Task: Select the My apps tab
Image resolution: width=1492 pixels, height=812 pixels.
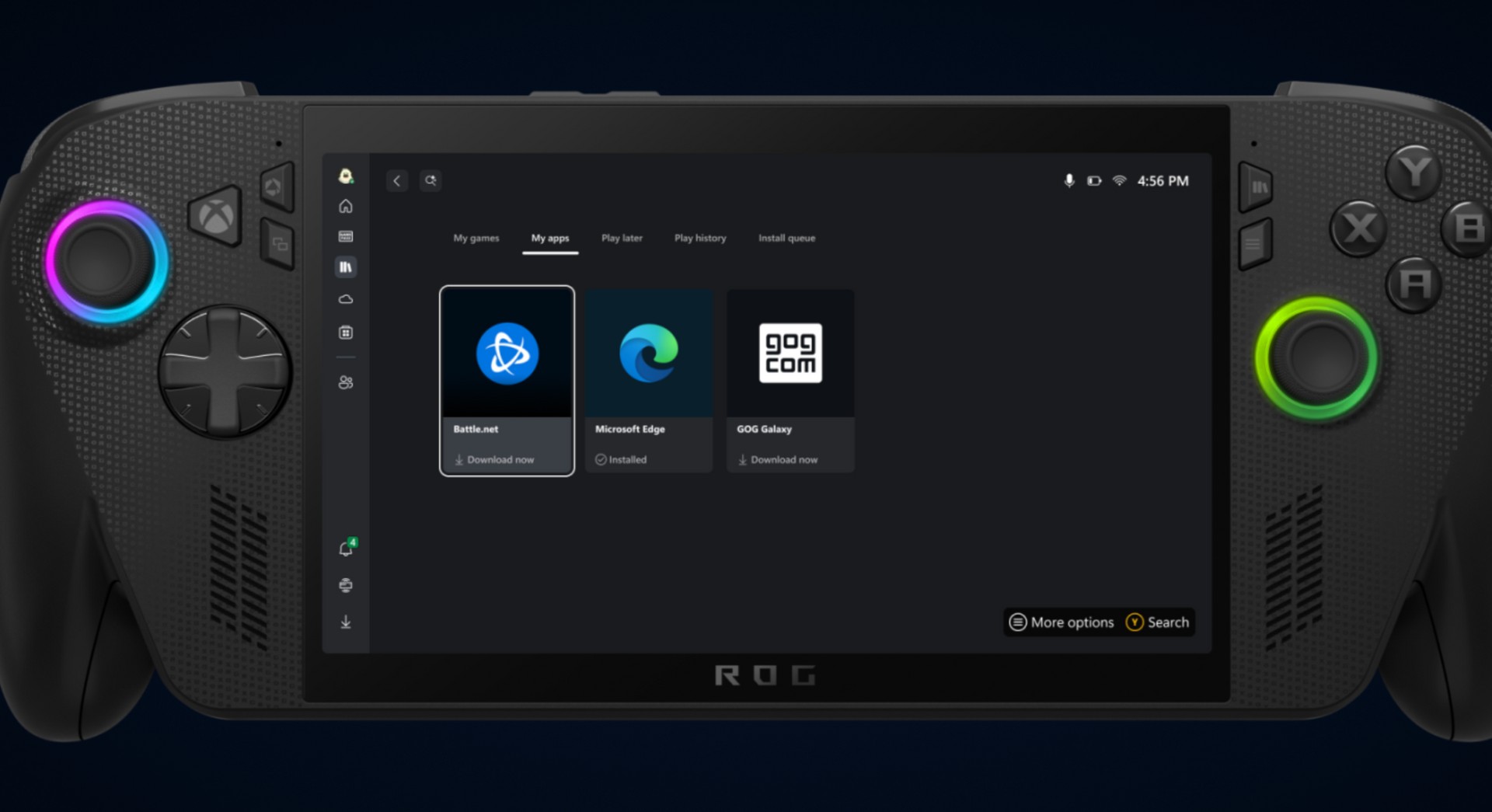Action: [550, 238]
